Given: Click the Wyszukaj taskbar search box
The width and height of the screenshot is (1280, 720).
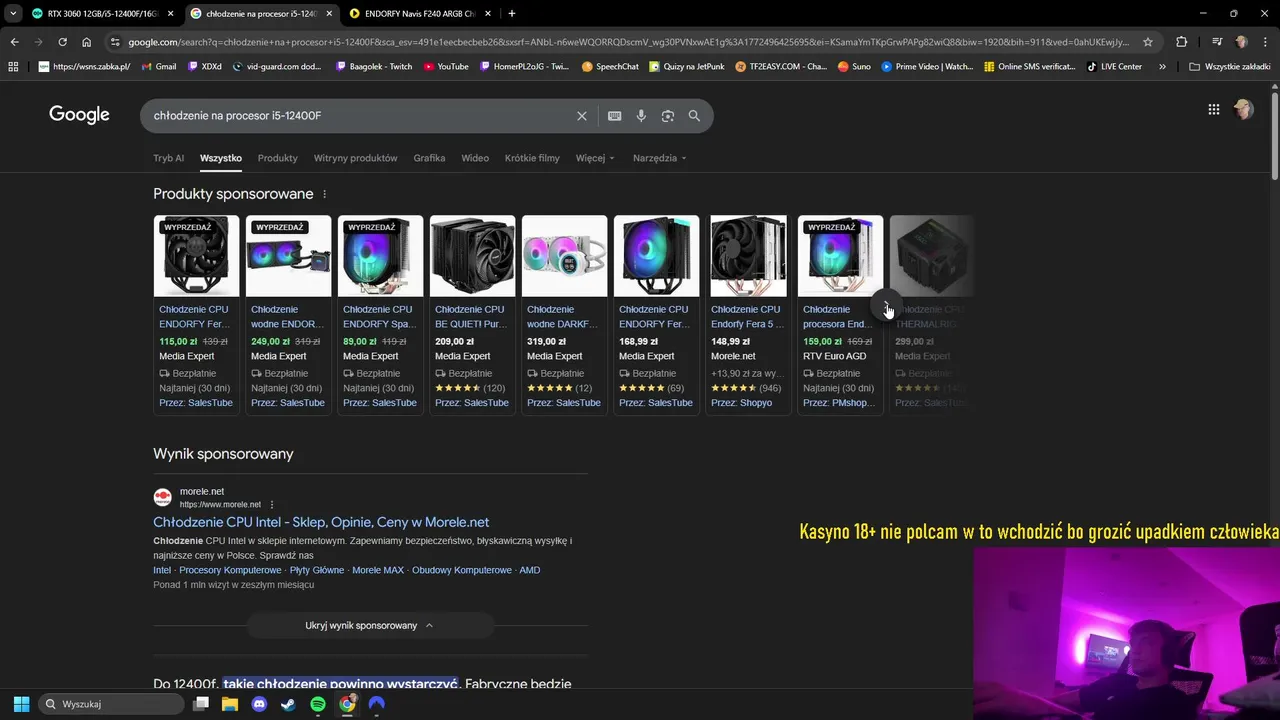Looking at the screenshot, I should coord(112,704).
